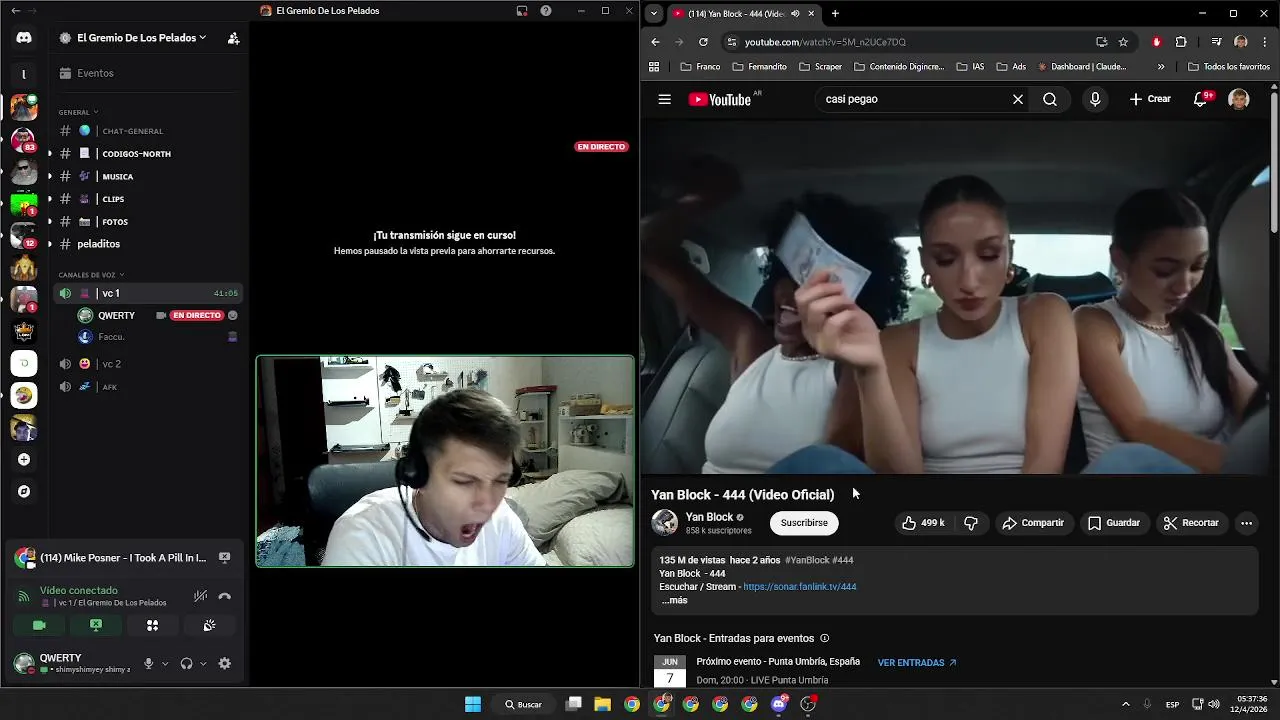Expand the fotos channel threads
1280x720 pixels.
[50, 222]
